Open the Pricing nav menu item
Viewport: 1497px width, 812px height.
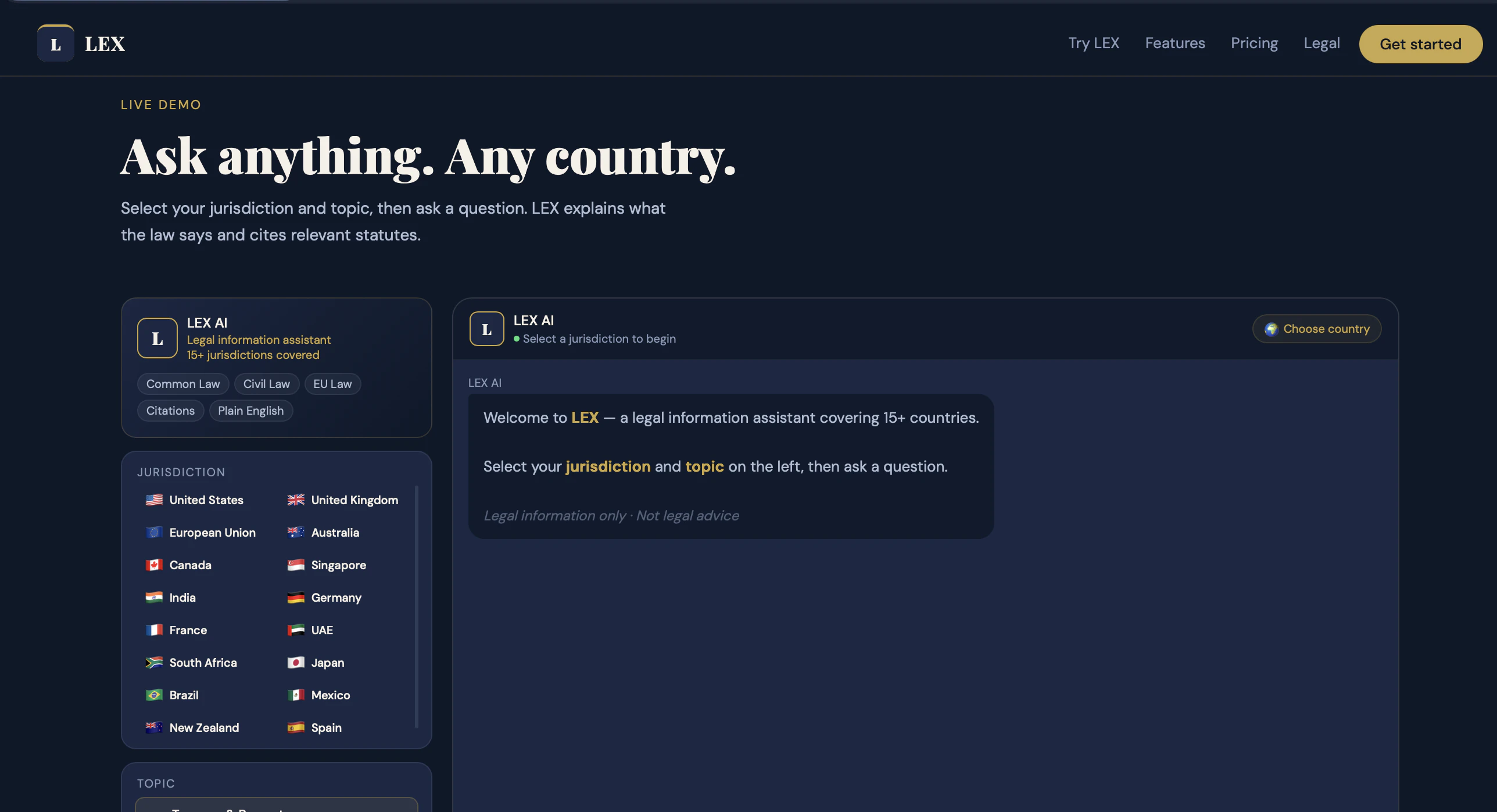click(x=1254, y=44)
